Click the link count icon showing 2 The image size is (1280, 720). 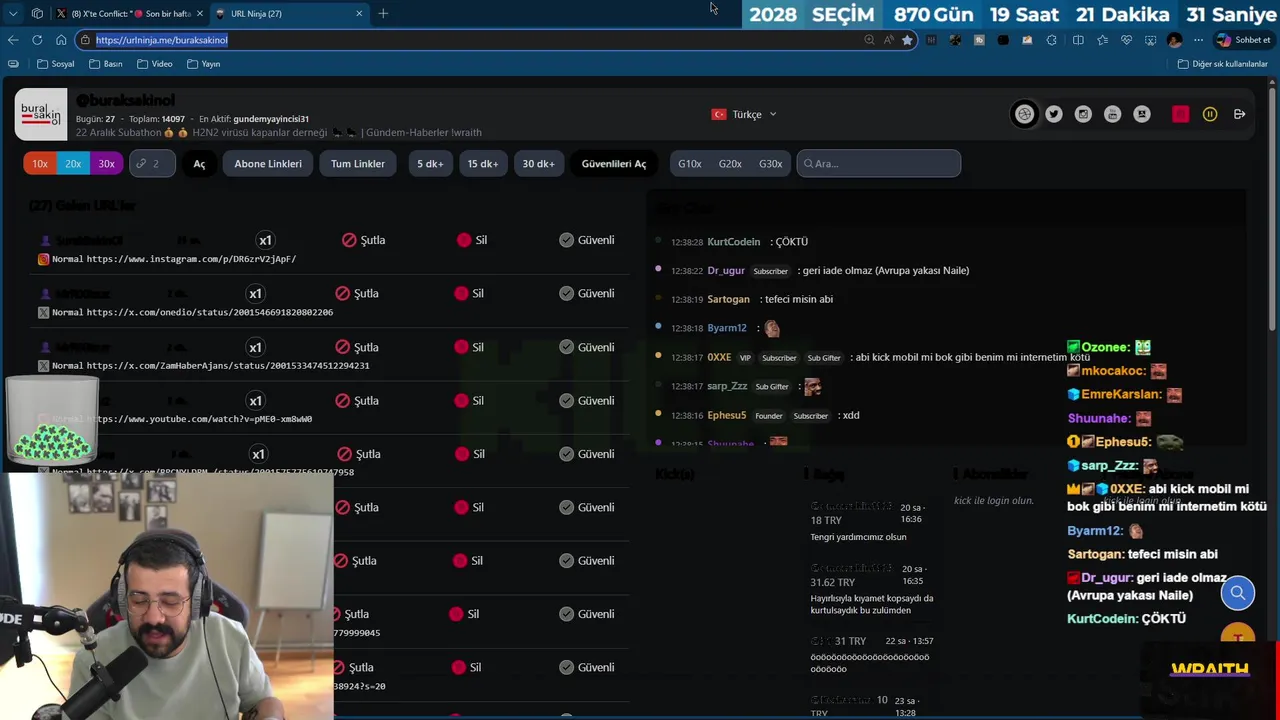[152, 164]
